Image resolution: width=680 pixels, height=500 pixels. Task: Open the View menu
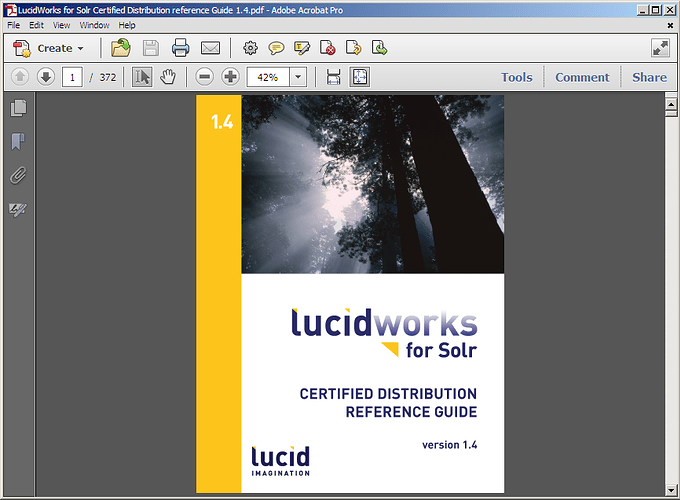tap(62, 25)
